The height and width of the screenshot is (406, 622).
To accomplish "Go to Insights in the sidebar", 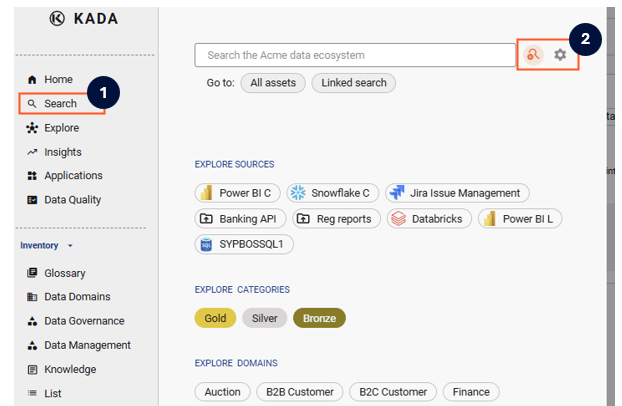I will (62, 152).
